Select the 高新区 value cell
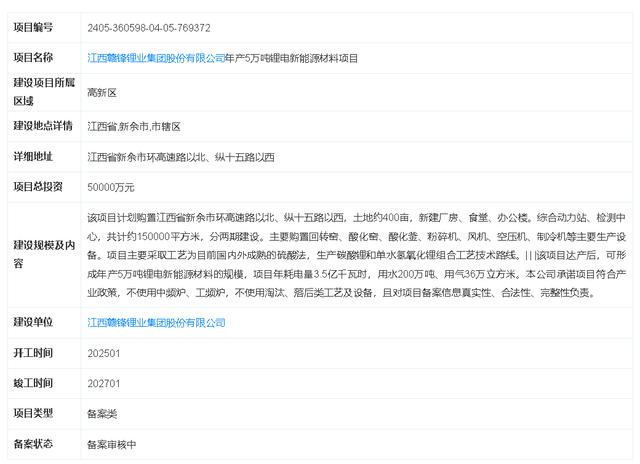 [x=102, y=92]
